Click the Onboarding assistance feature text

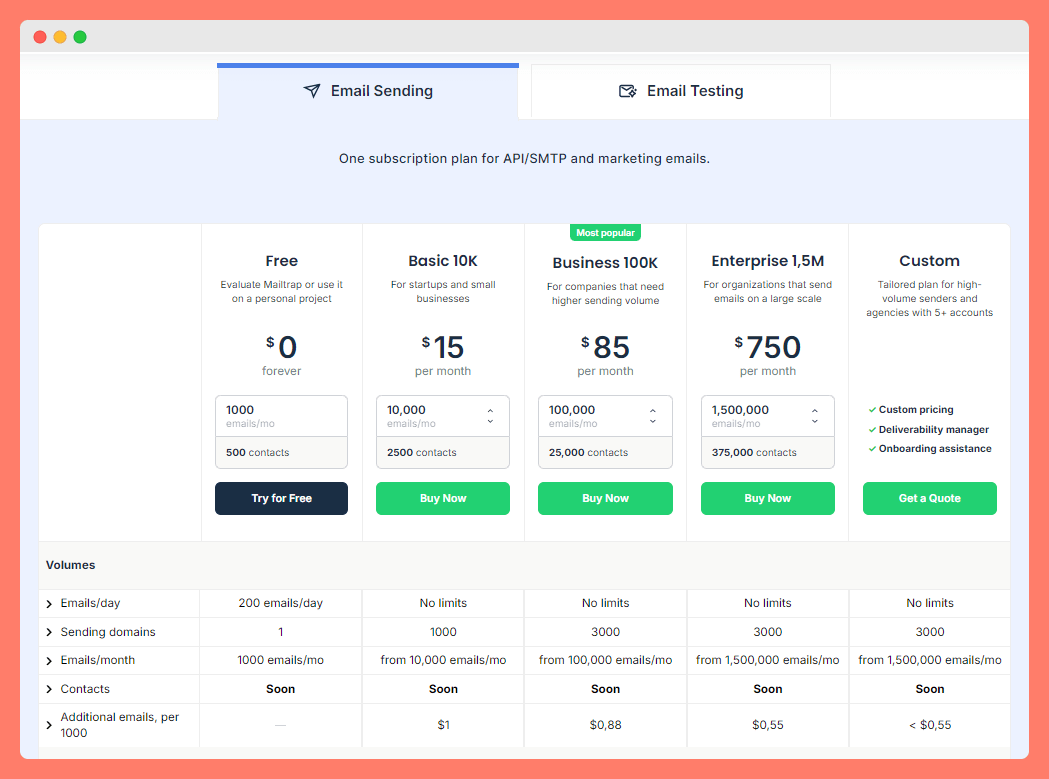pos(935,448)
